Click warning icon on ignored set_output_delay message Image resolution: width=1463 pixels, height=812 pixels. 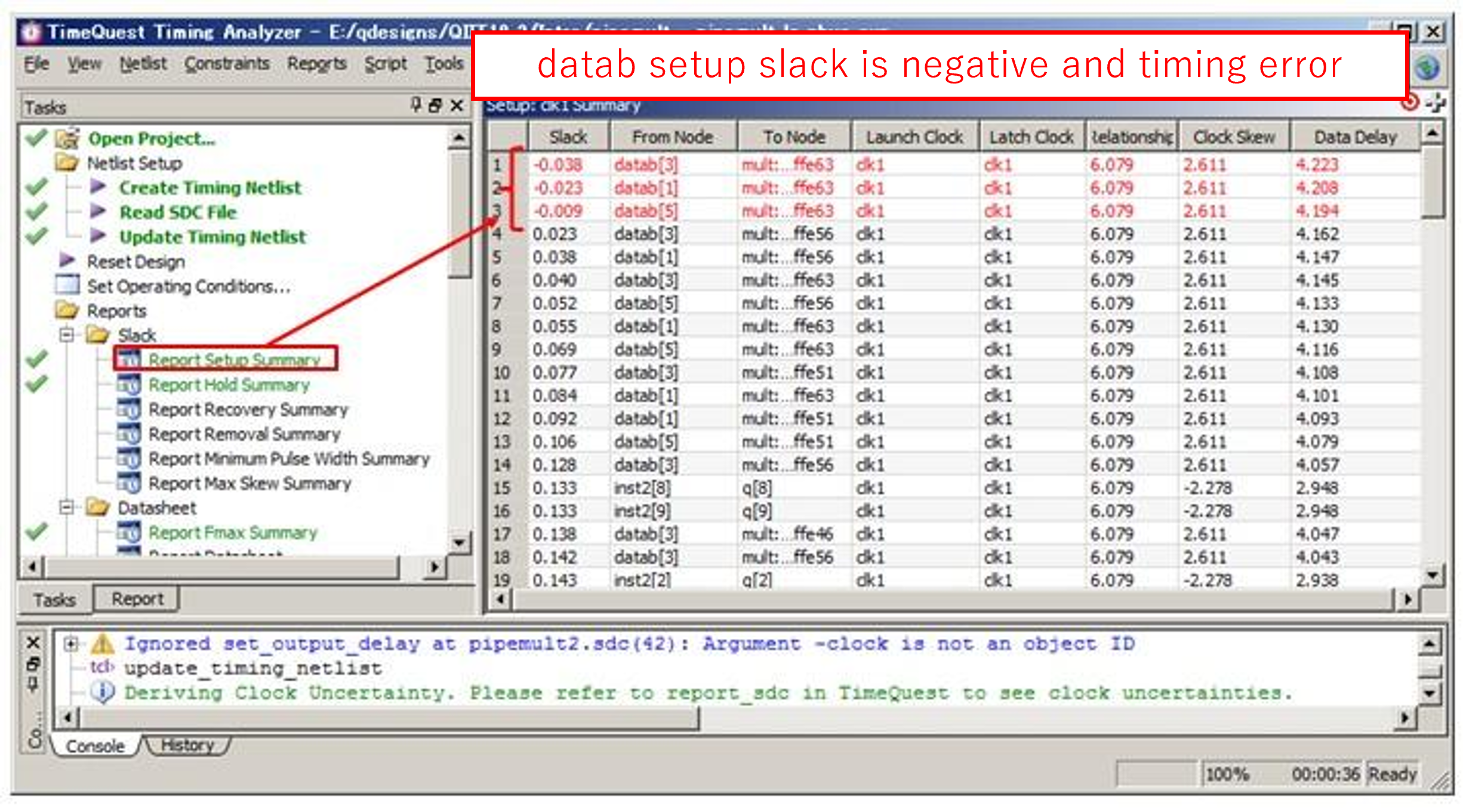tap(102, 644)
